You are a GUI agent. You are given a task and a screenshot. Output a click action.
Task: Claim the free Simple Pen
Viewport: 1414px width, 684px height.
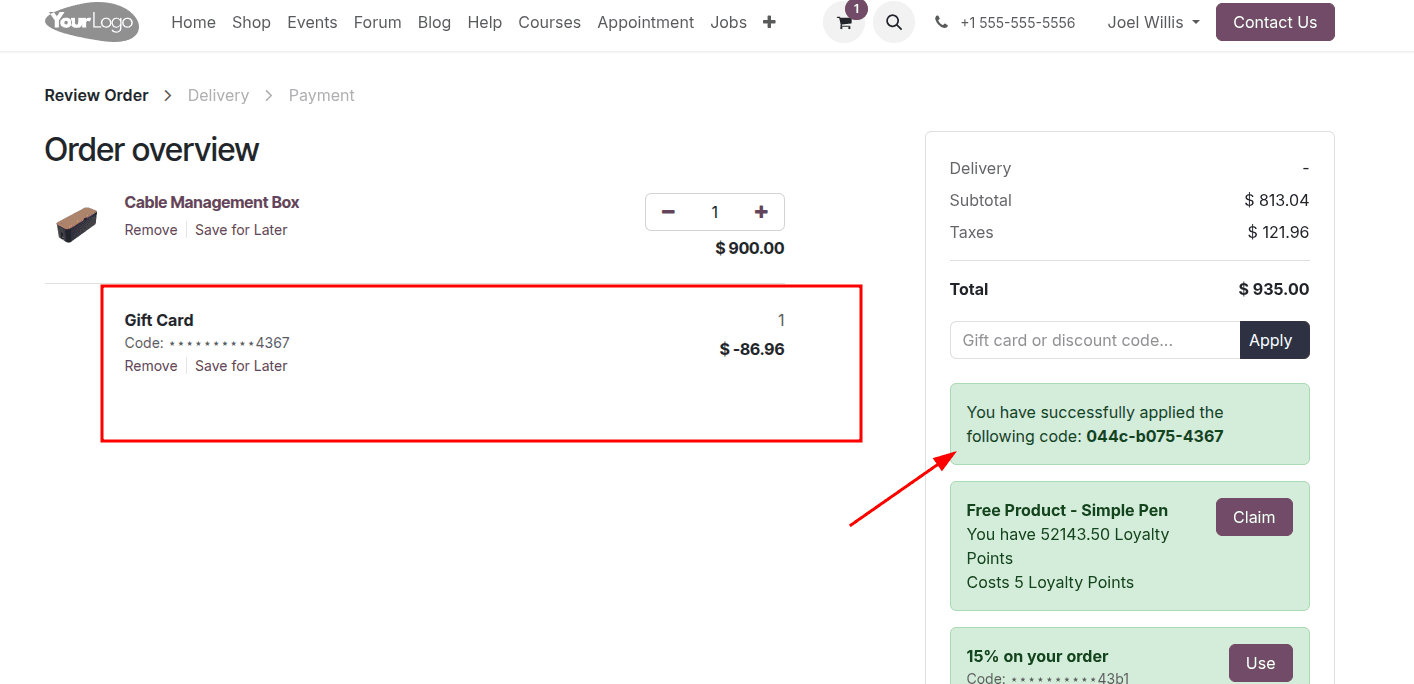[x=1254, y=517]
